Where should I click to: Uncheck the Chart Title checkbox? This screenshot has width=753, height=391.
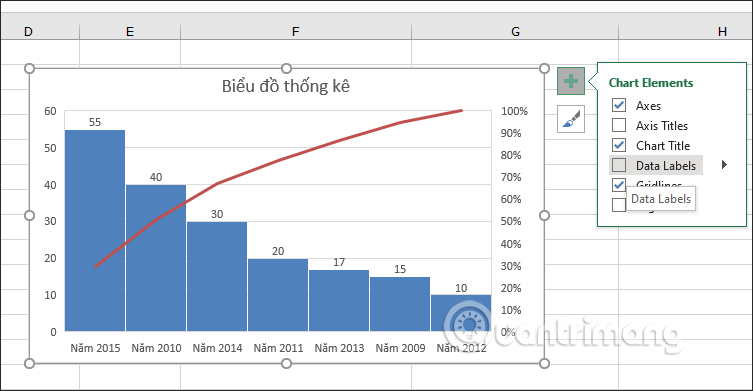[619, 145]
